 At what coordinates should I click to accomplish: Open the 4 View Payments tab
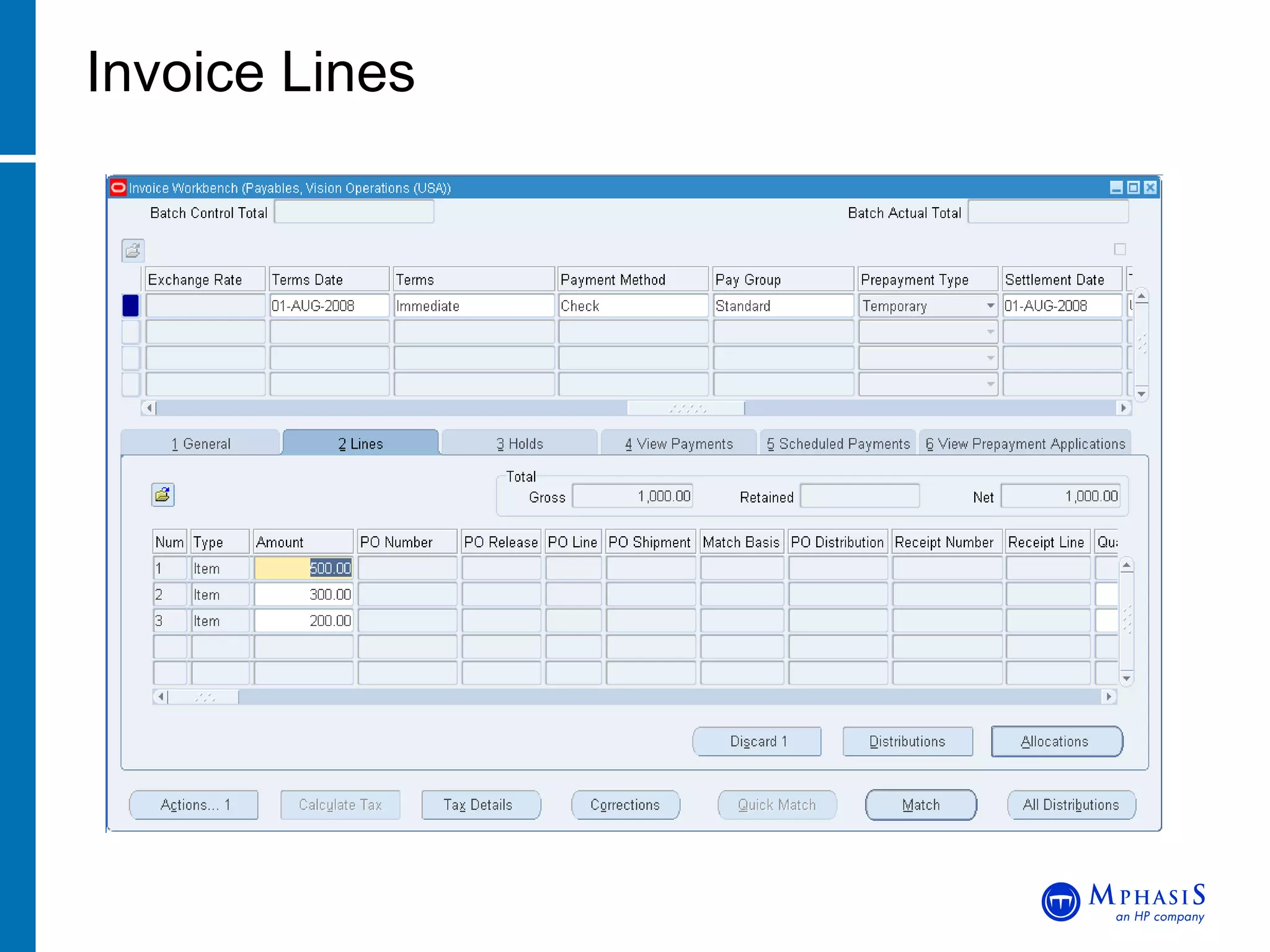point(679,443)
